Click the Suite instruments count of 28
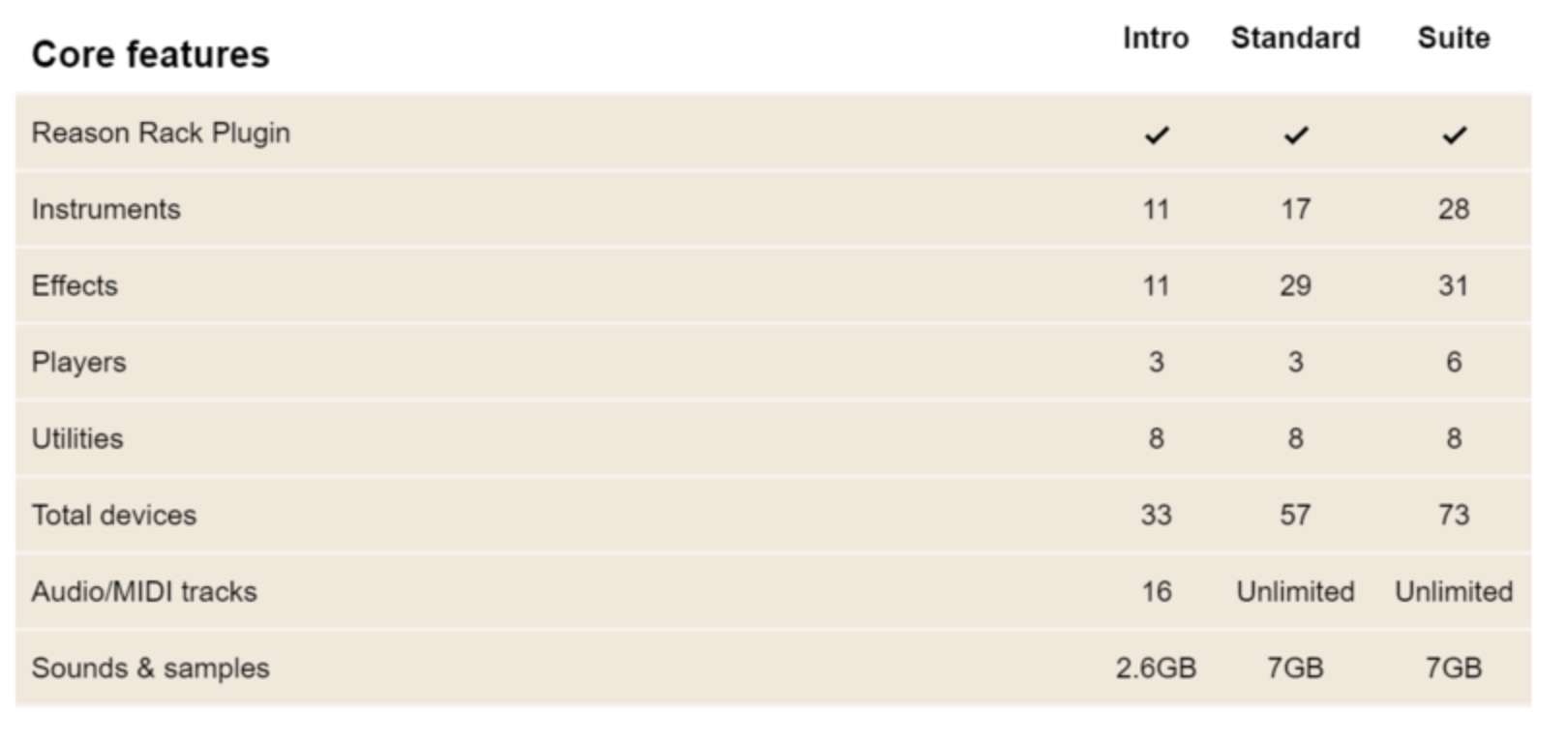1568x743 pixels. (1453, 209)
